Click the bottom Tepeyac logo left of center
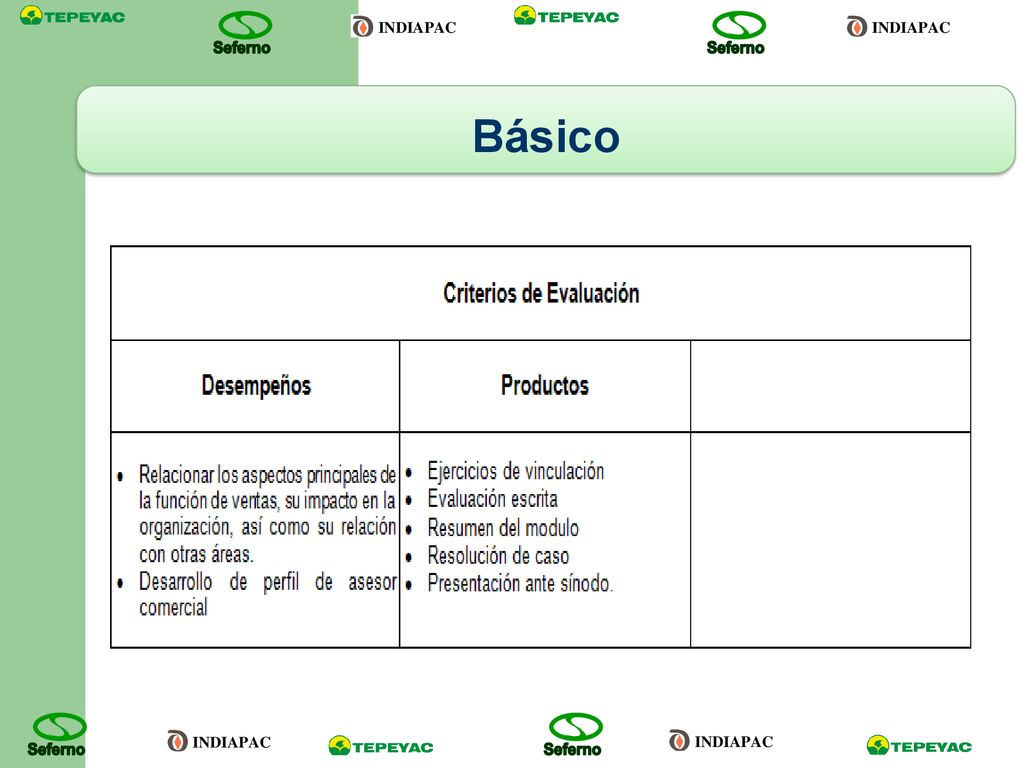This screenshot has width=1024, height=768. pos(381,746)
